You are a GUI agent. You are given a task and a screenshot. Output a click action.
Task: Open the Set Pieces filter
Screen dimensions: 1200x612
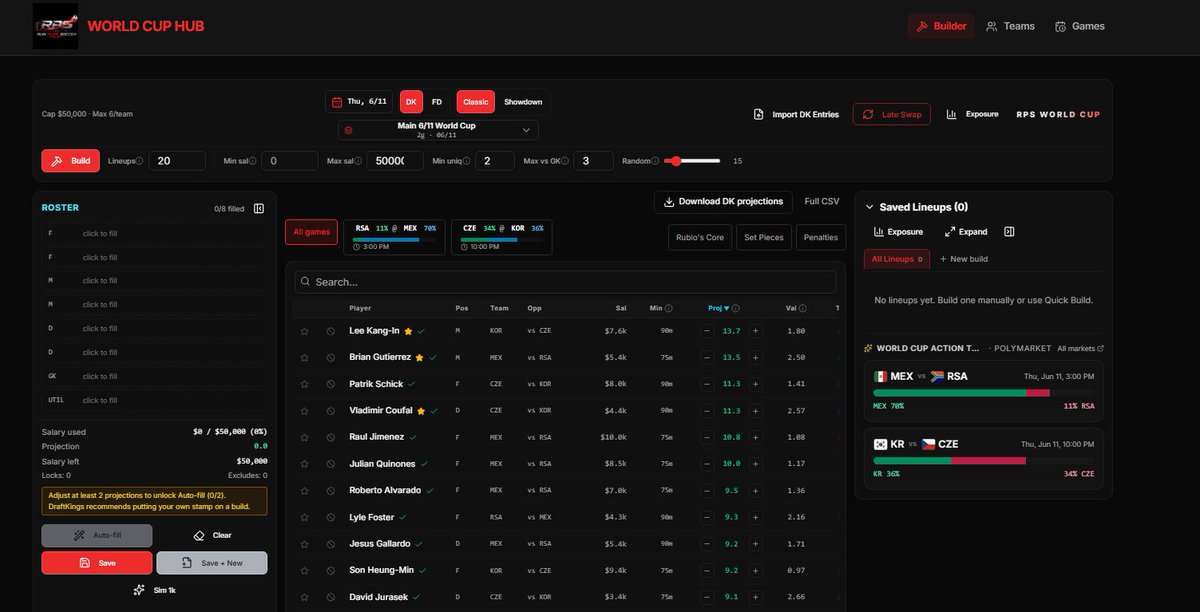763,237
